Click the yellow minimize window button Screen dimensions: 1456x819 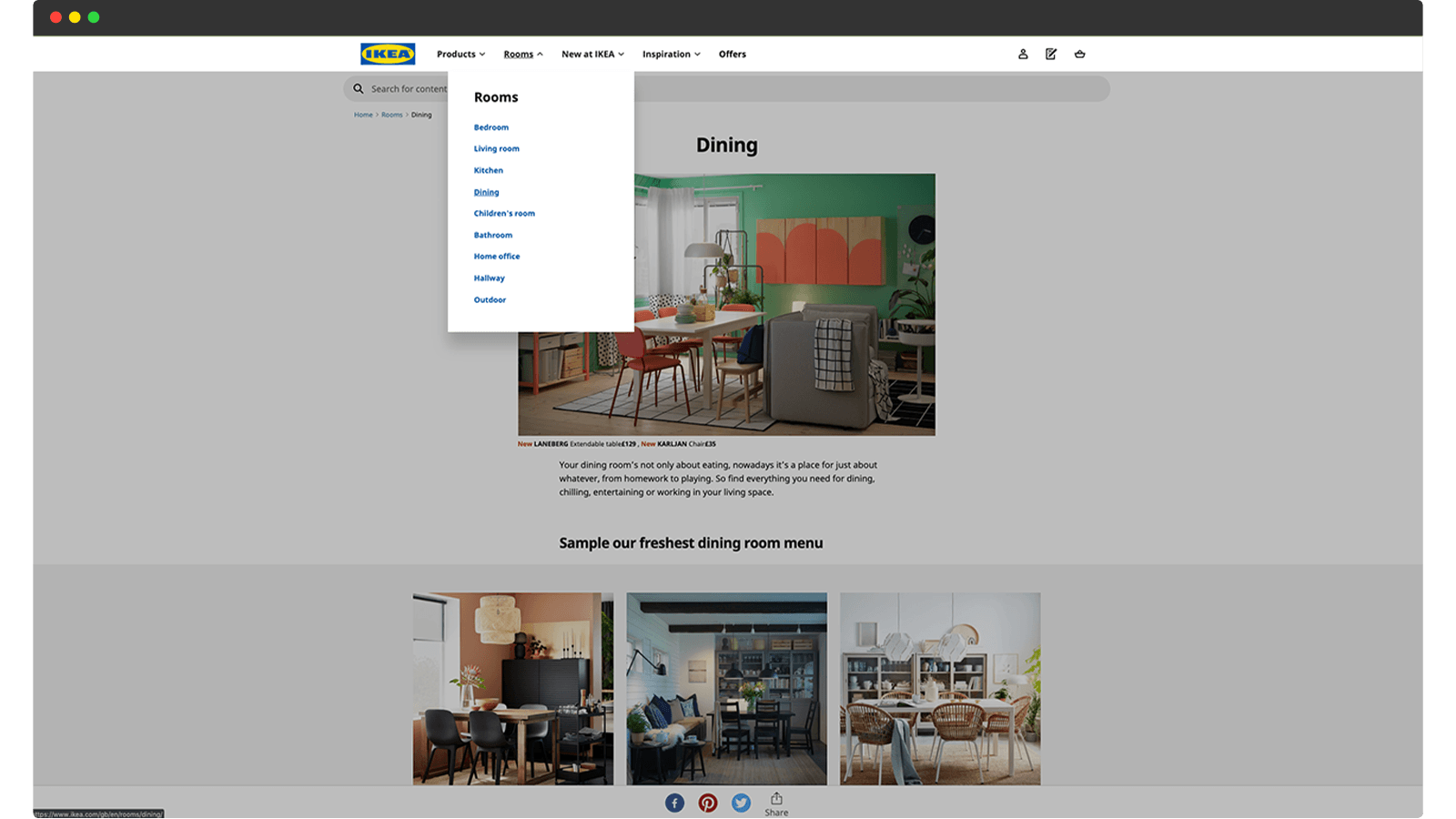pyautogui.click(x=75, y=17)
